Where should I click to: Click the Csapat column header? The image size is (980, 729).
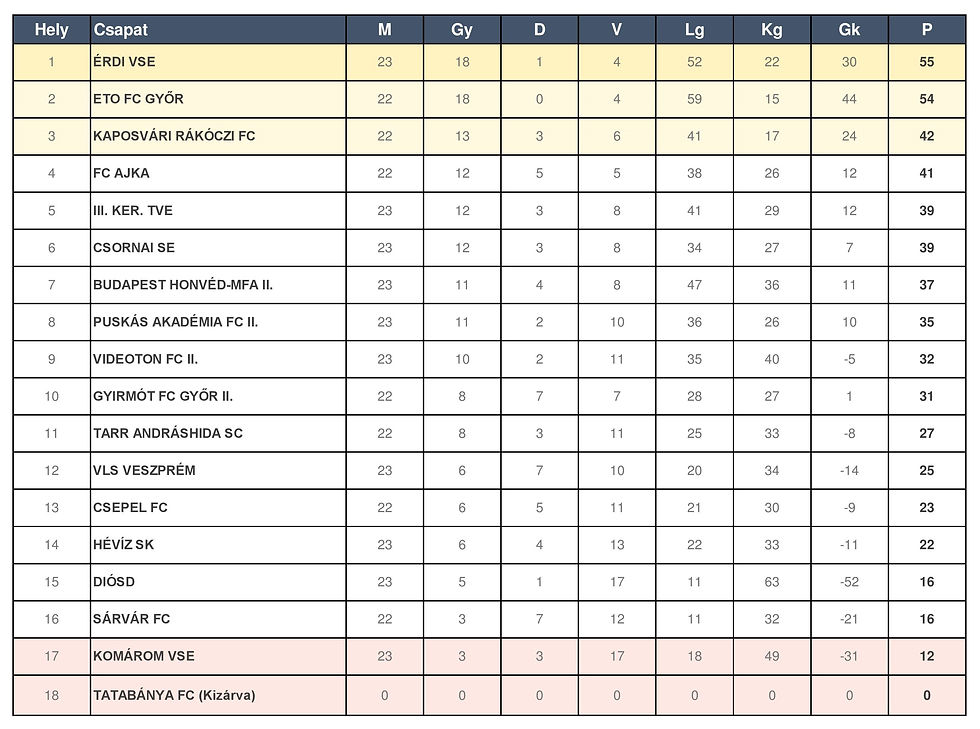[121, 30]
